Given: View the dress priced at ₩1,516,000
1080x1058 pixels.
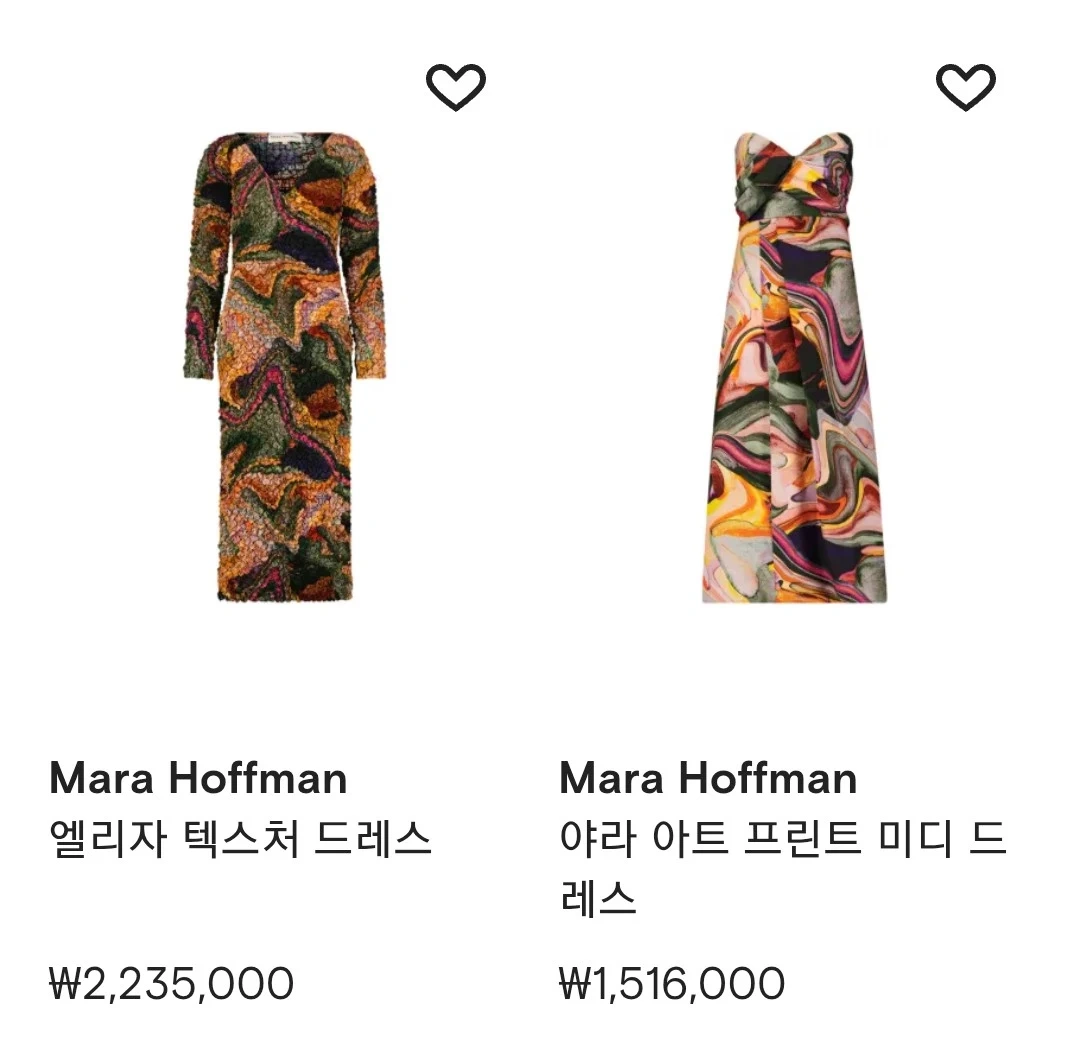Looking at the screenshot, I should [793, 366].
